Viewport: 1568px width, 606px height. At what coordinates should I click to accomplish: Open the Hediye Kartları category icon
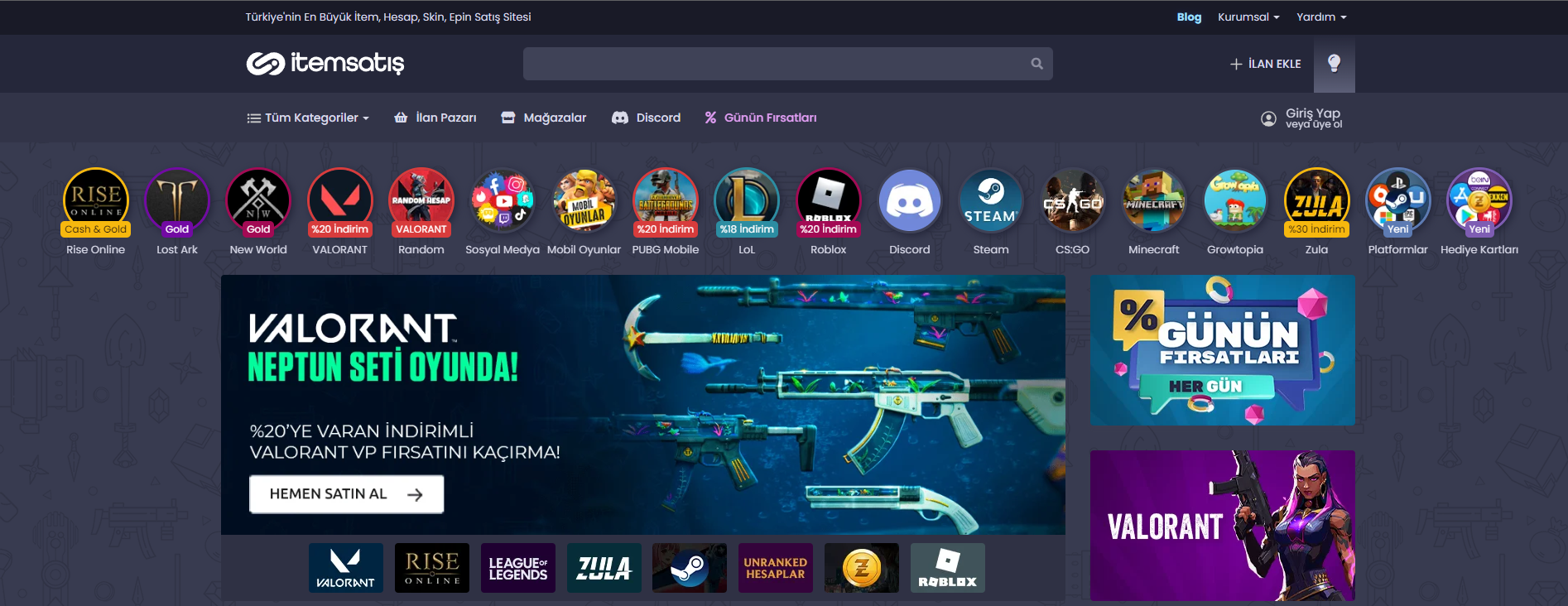tap(1479, 201)
